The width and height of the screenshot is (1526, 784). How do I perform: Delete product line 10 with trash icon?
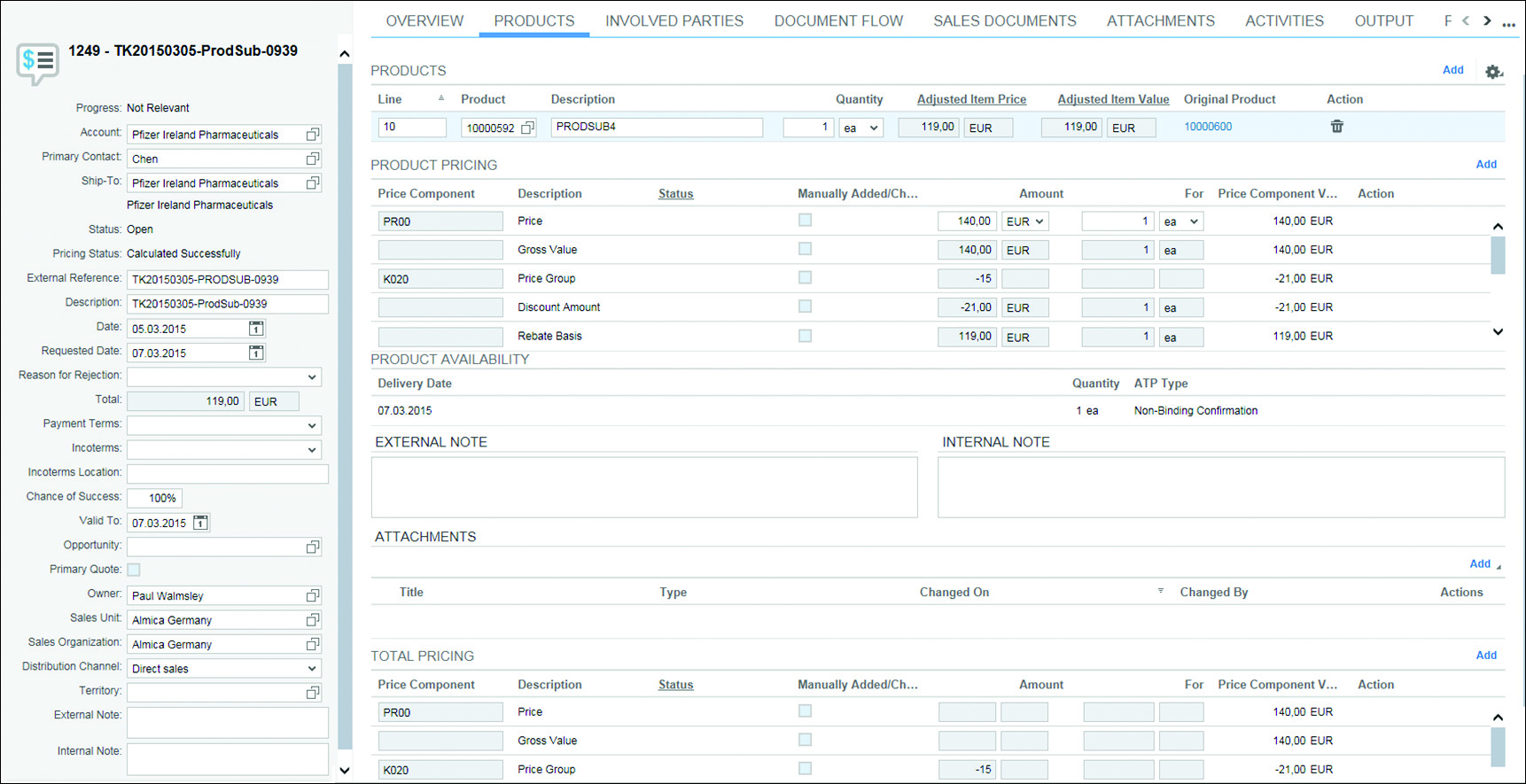click(x=1337, y=127)
